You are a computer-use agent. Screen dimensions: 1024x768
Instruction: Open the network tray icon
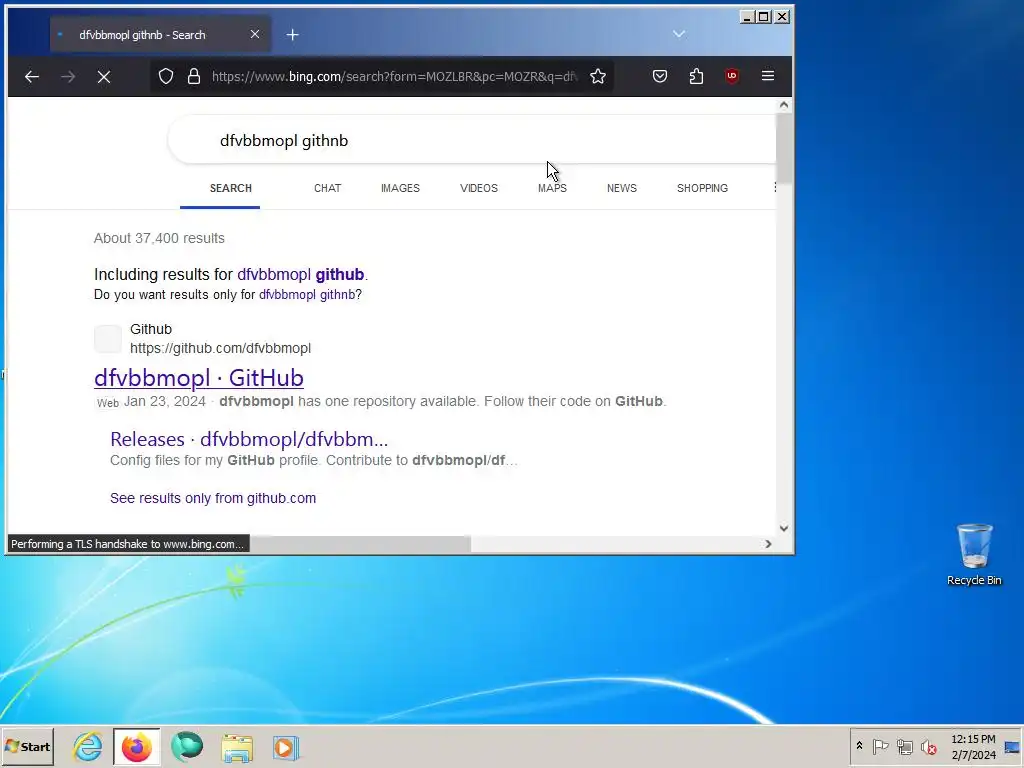pyautogui.click(x=904, y=746)
